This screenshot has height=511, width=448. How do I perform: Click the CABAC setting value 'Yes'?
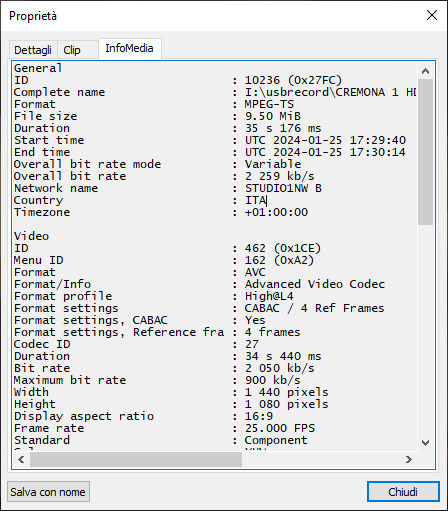coord(255,320)
